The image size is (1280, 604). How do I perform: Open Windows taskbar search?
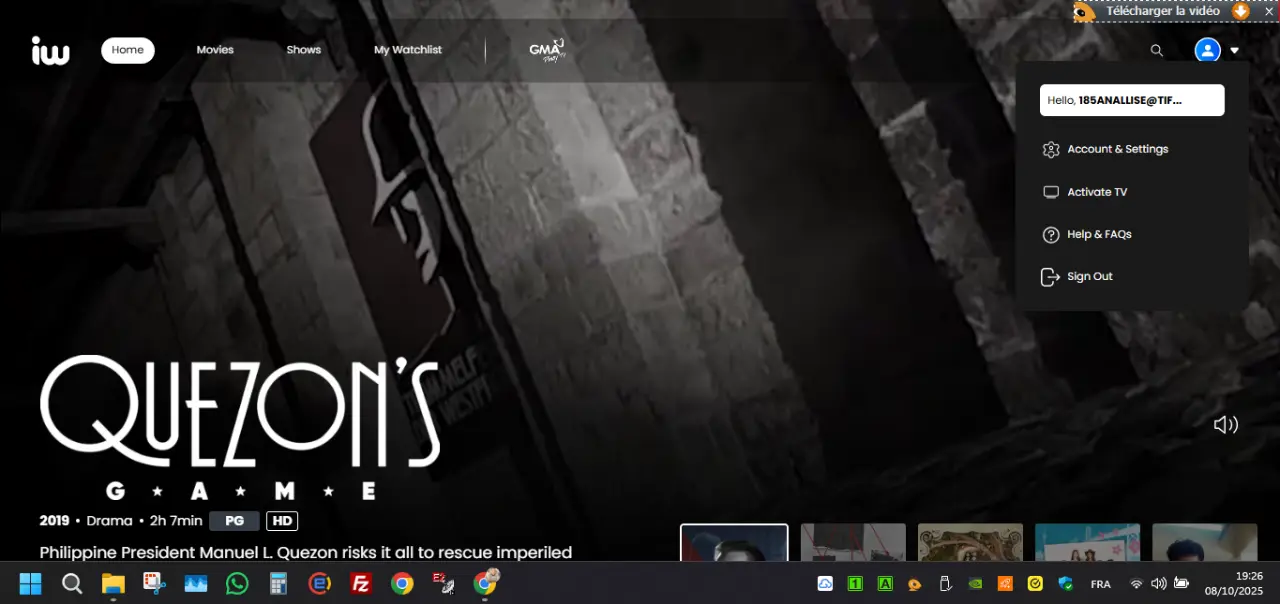(x=72, y=584)
